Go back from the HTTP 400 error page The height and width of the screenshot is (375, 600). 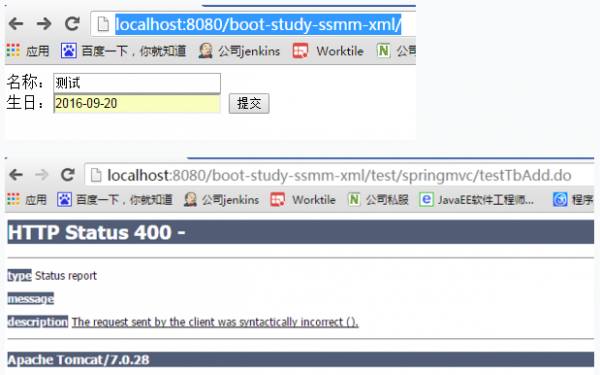16,175
